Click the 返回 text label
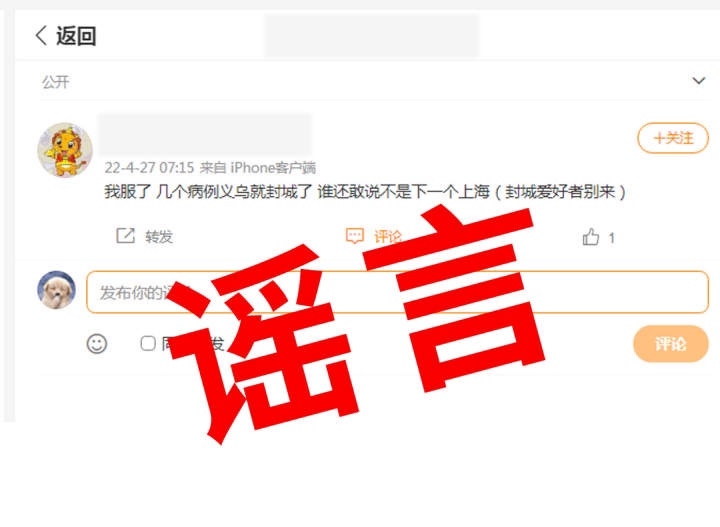This screenshot has height=527, width=720. click(x=76, y=36)
